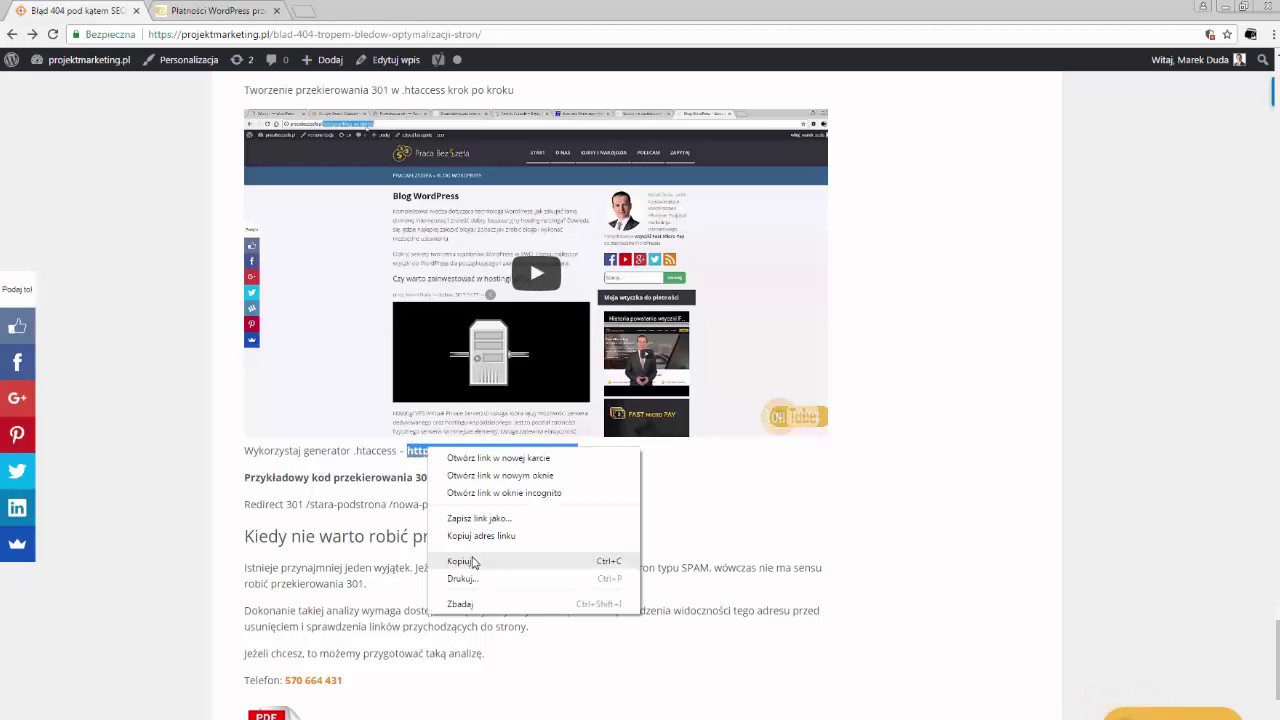Click the 'Bezpieczna' secure site indicator
This screenshot has width=1280, height=720.
(x=103, y=34)
